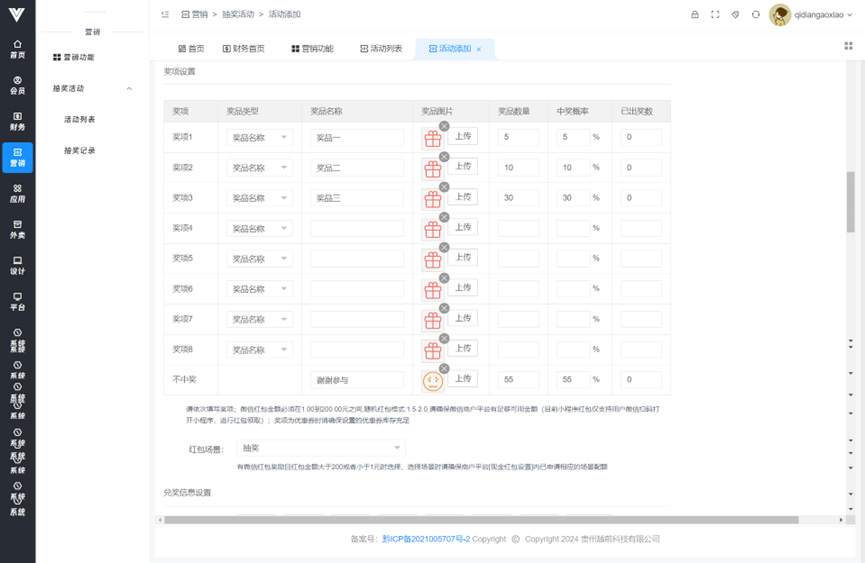Image resolution: width=865 pixels, height=563 pixels.
Task: Open the 应用 apps section
Action: (x=17, y=193)
